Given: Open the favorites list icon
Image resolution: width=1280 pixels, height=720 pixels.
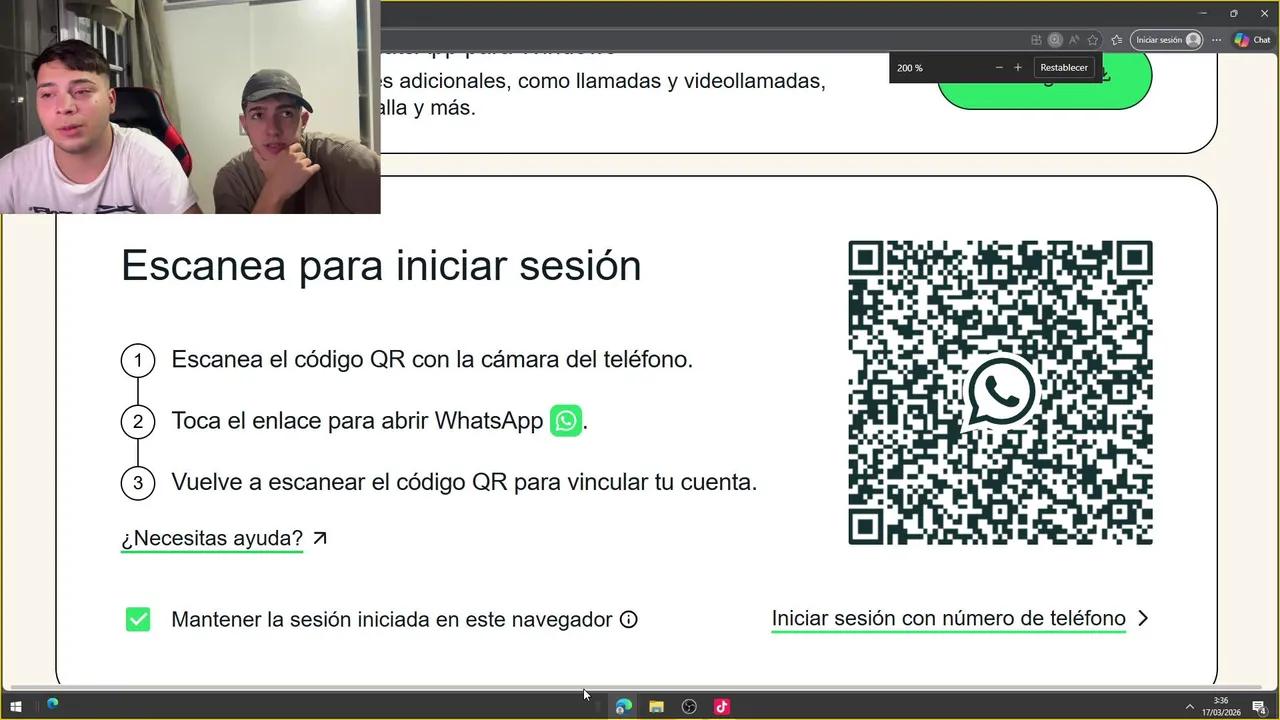Looking at the screenshot, I should pyautogui.click(x=1116, y=40).
